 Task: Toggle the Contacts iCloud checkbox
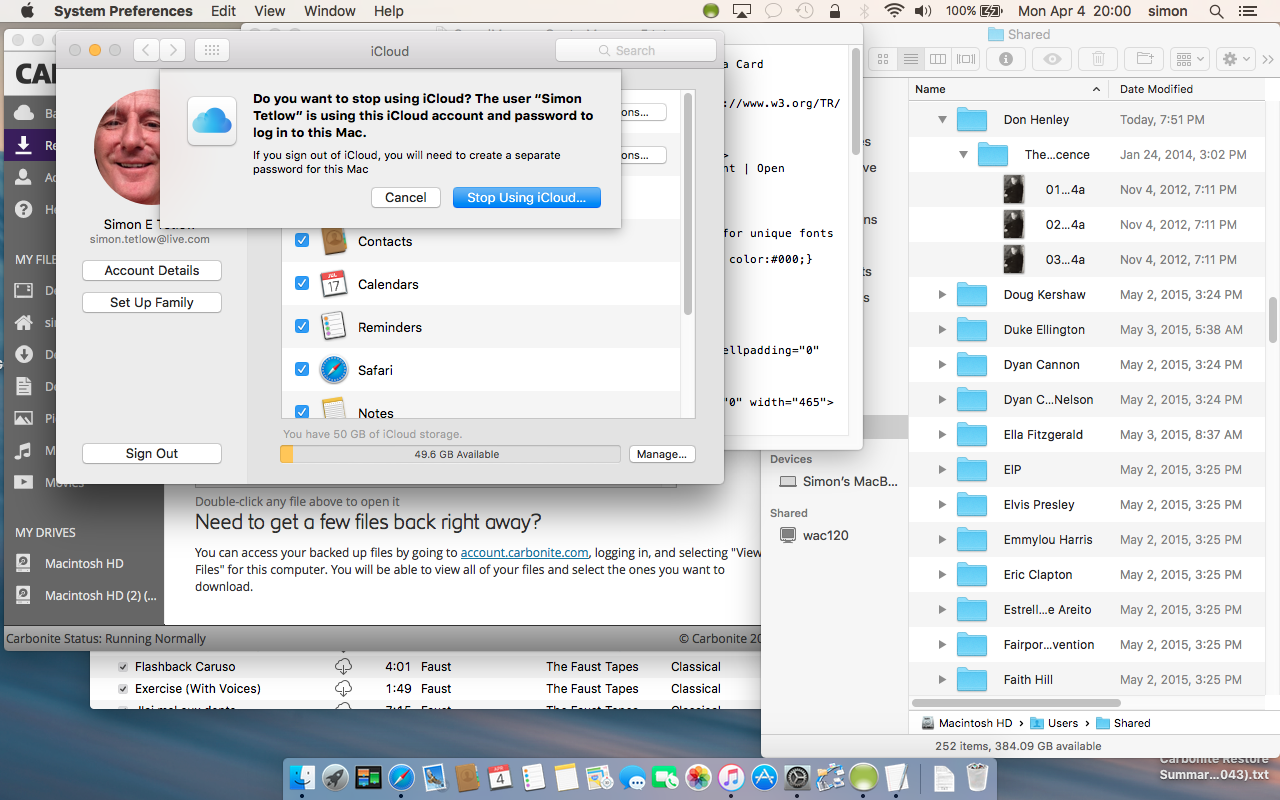click(x=302, y=241)
